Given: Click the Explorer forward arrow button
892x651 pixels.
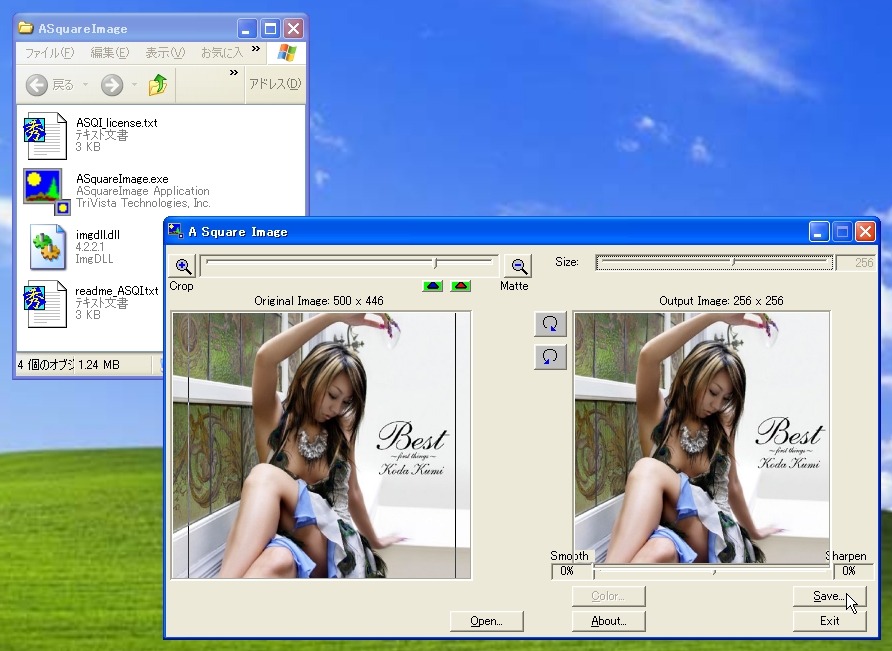Looking at the screenshot, I should [x=112, y=85].
